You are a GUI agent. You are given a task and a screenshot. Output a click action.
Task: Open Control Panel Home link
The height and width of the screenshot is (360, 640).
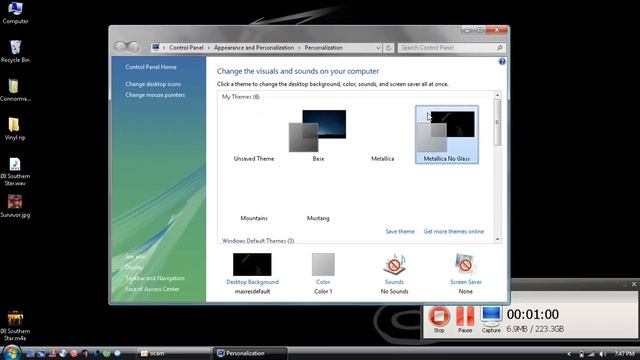tap(151, 67)
